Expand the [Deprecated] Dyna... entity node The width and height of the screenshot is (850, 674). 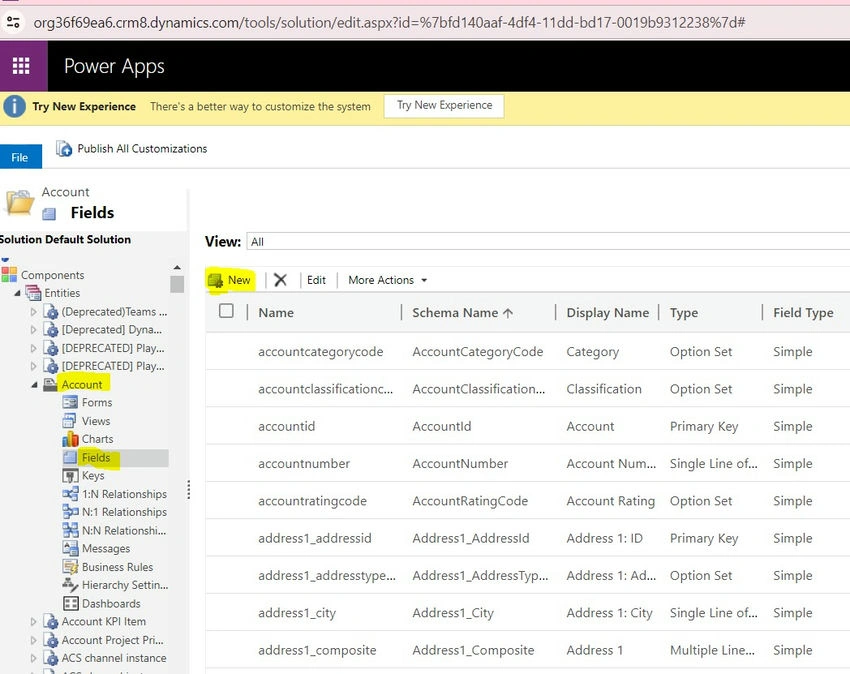click(34, 330)
